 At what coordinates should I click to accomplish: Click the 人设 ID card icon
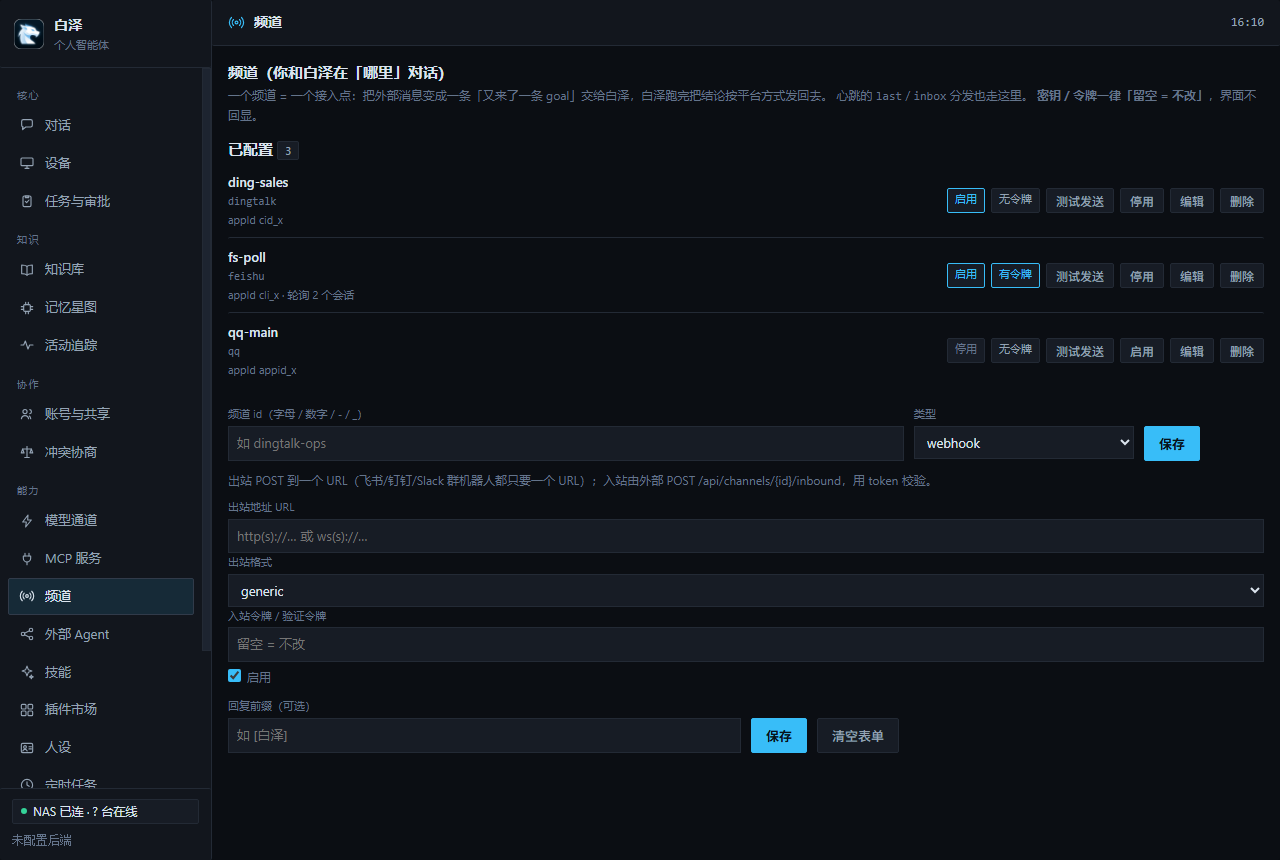(x=27, y=747)
